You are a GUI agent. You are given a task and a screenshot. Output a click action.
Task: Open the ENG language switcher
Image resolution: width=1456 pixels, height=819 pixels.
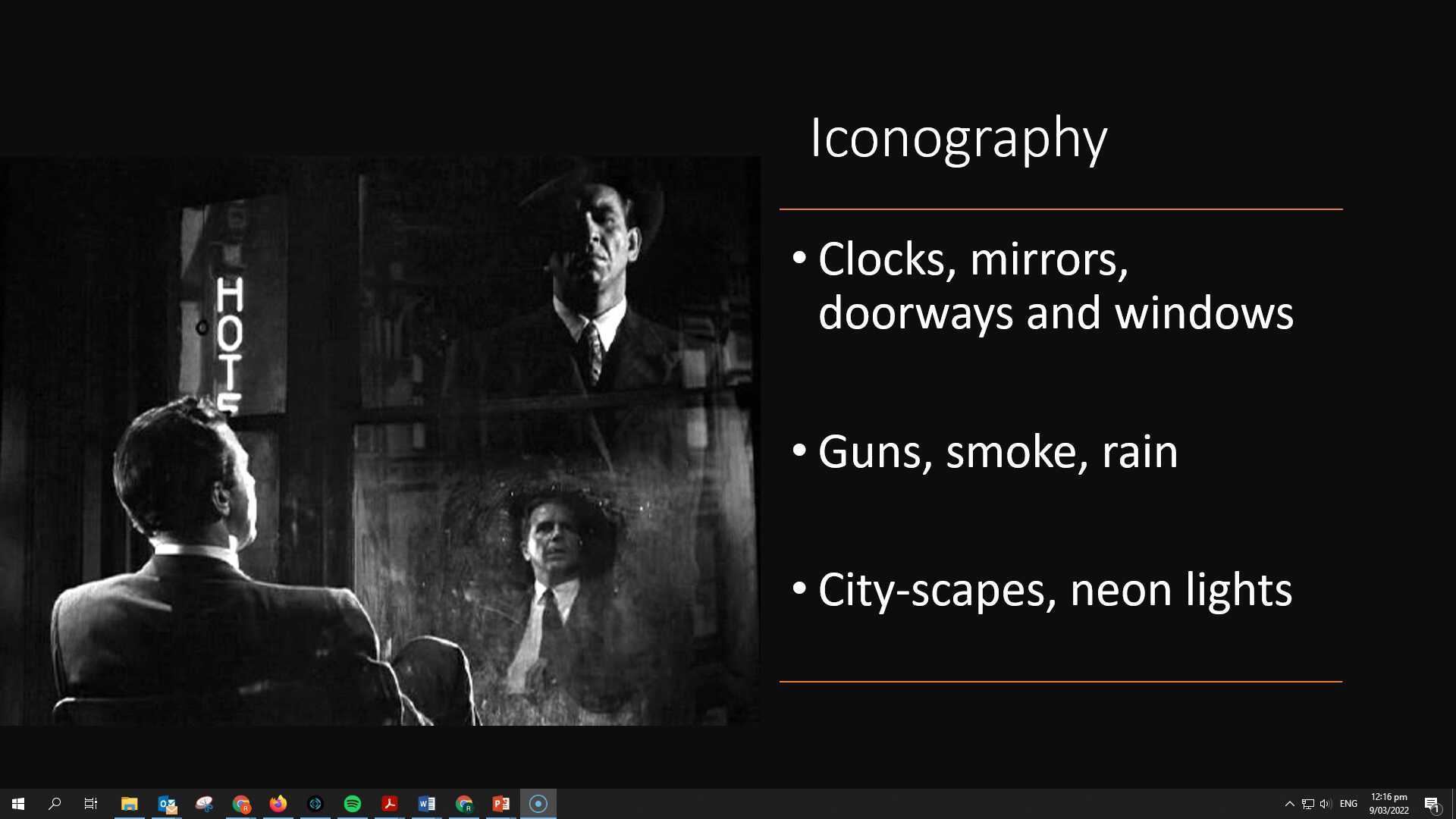tap(1348, 803)
